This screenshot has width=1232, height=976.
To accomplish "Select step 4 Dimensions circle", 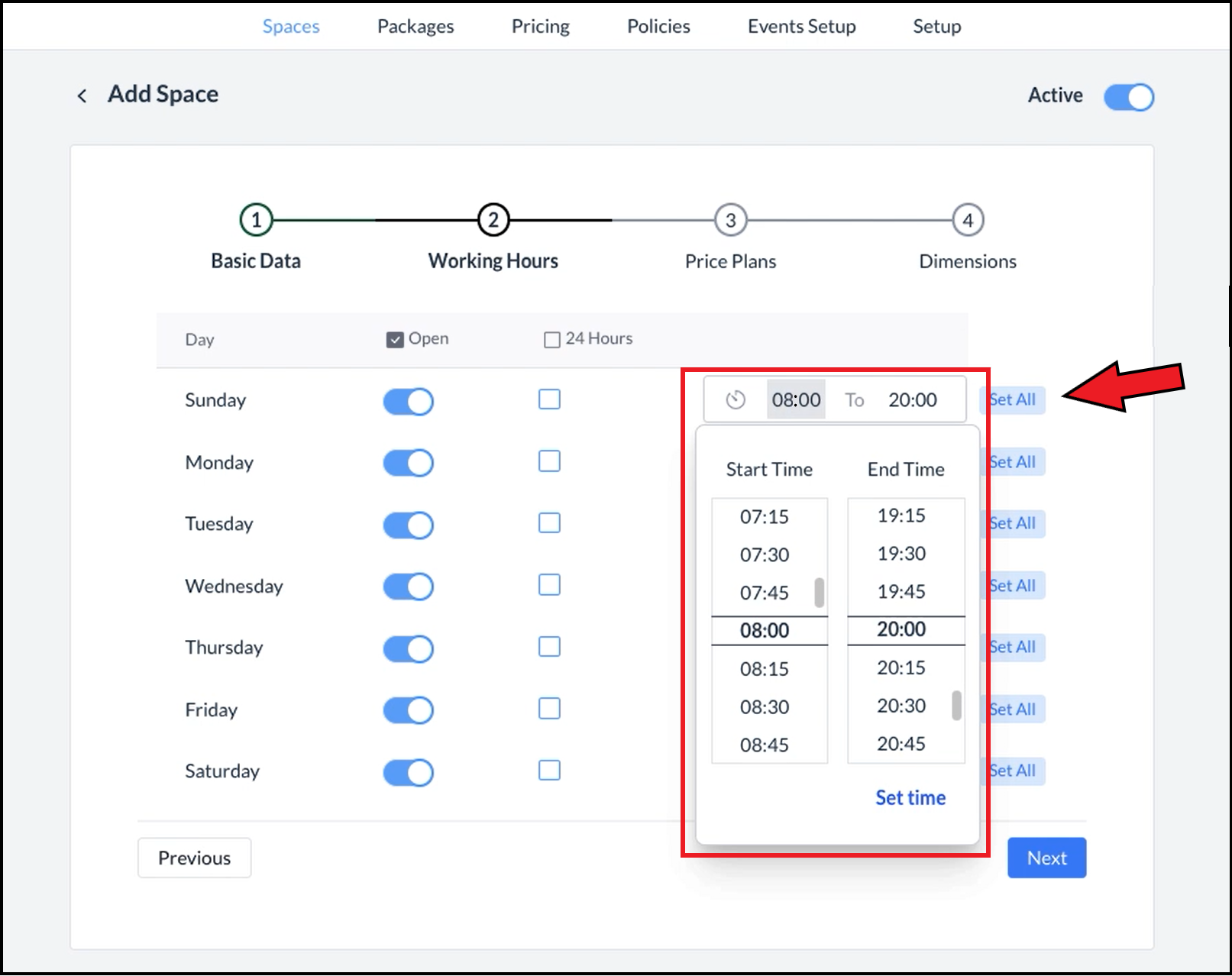I will (967, 221).
